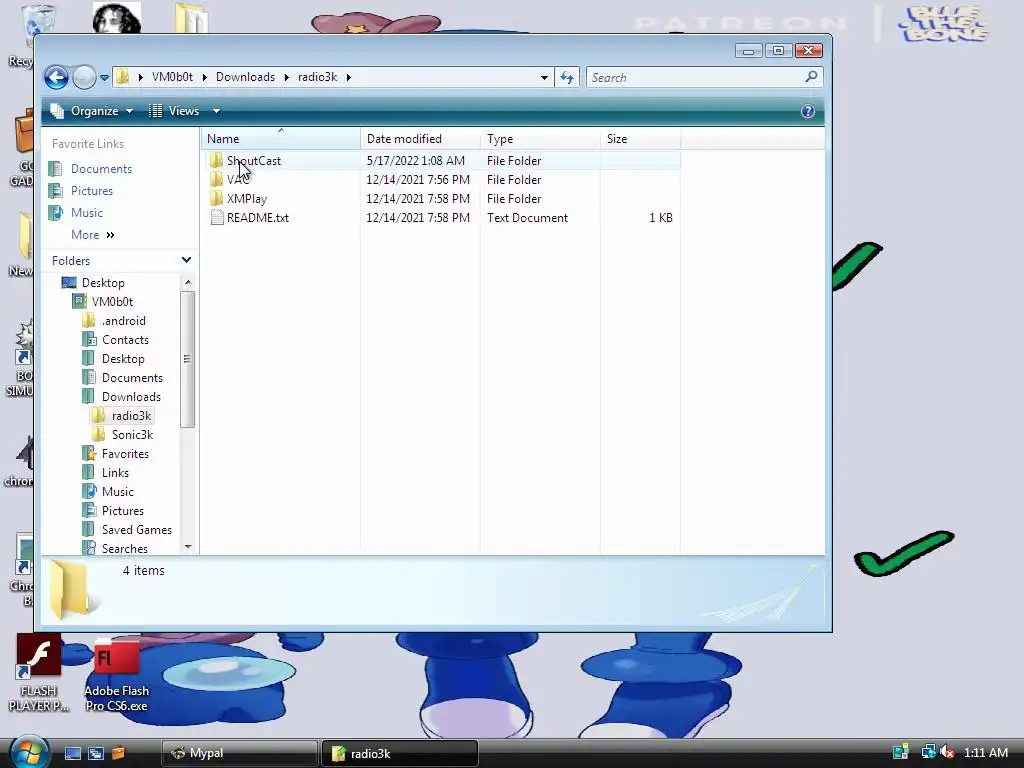Expand the arrow after Downloads breadcrumb
Image resolution: width=1024 pixels, height=768 pixels.
286,77
